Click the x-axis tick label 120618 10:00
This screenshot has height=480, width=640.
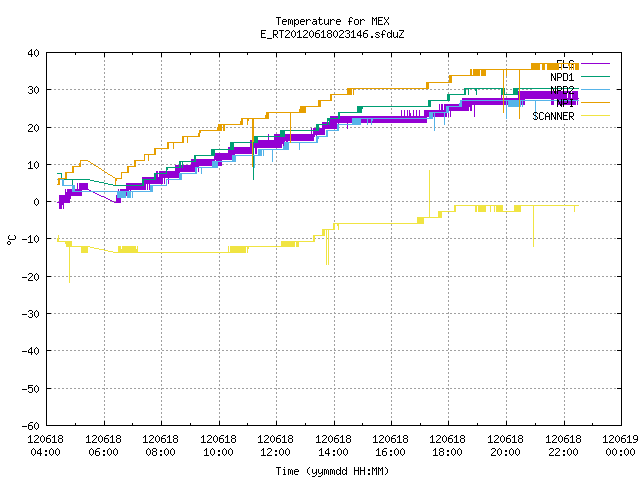point(218,446)
